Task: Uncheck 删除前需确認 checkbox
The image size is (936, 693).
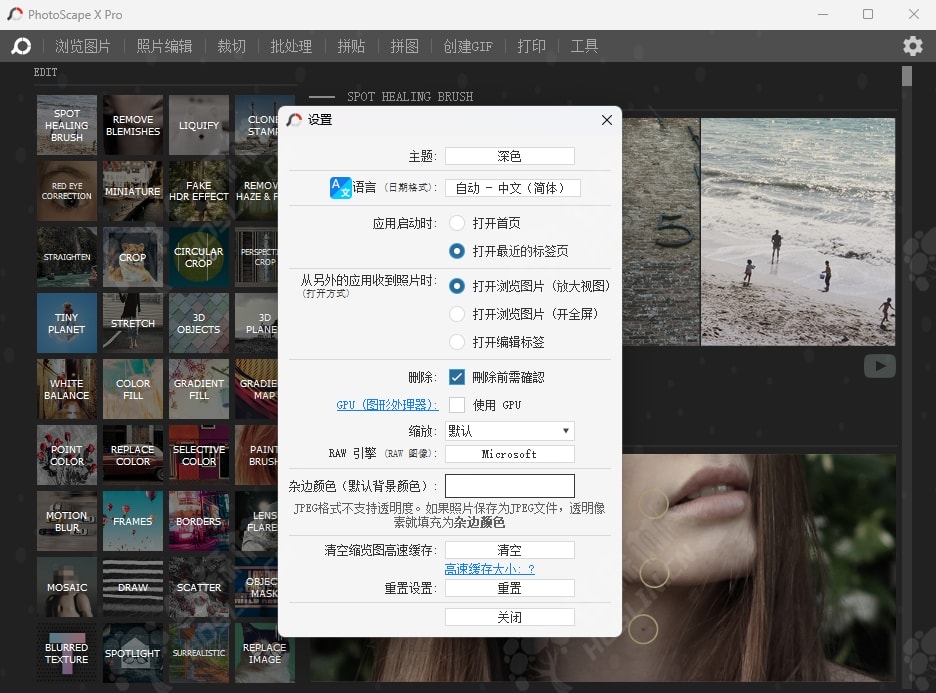Action: click(x=457, y=377)
